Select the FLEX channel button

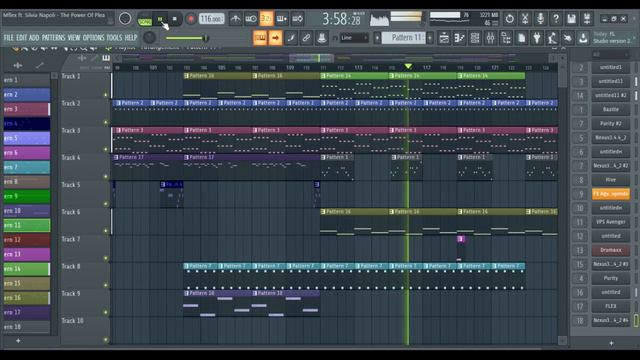[x=611, y=306]
